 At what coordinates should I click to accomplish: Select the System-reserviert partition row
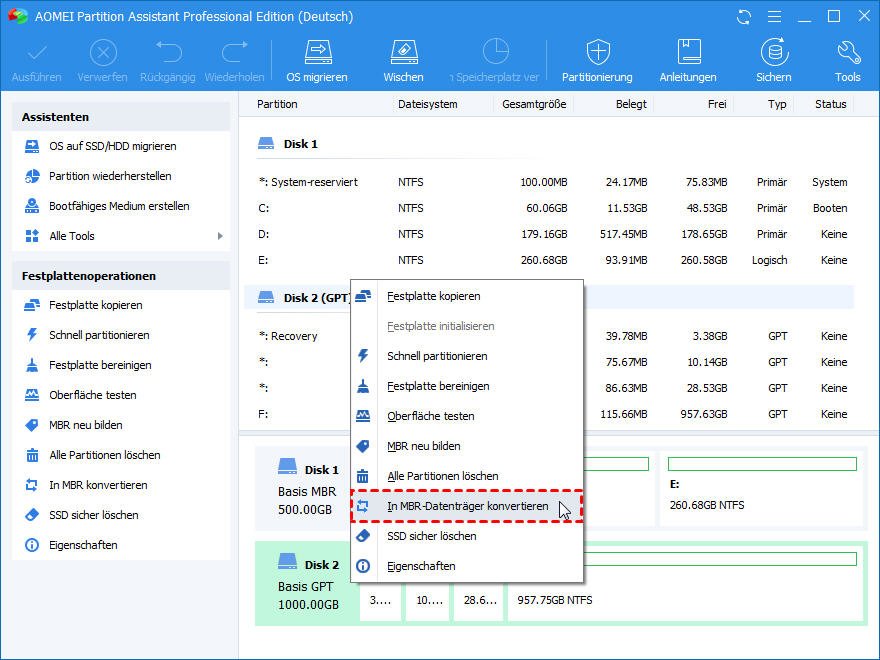point(549,182)
